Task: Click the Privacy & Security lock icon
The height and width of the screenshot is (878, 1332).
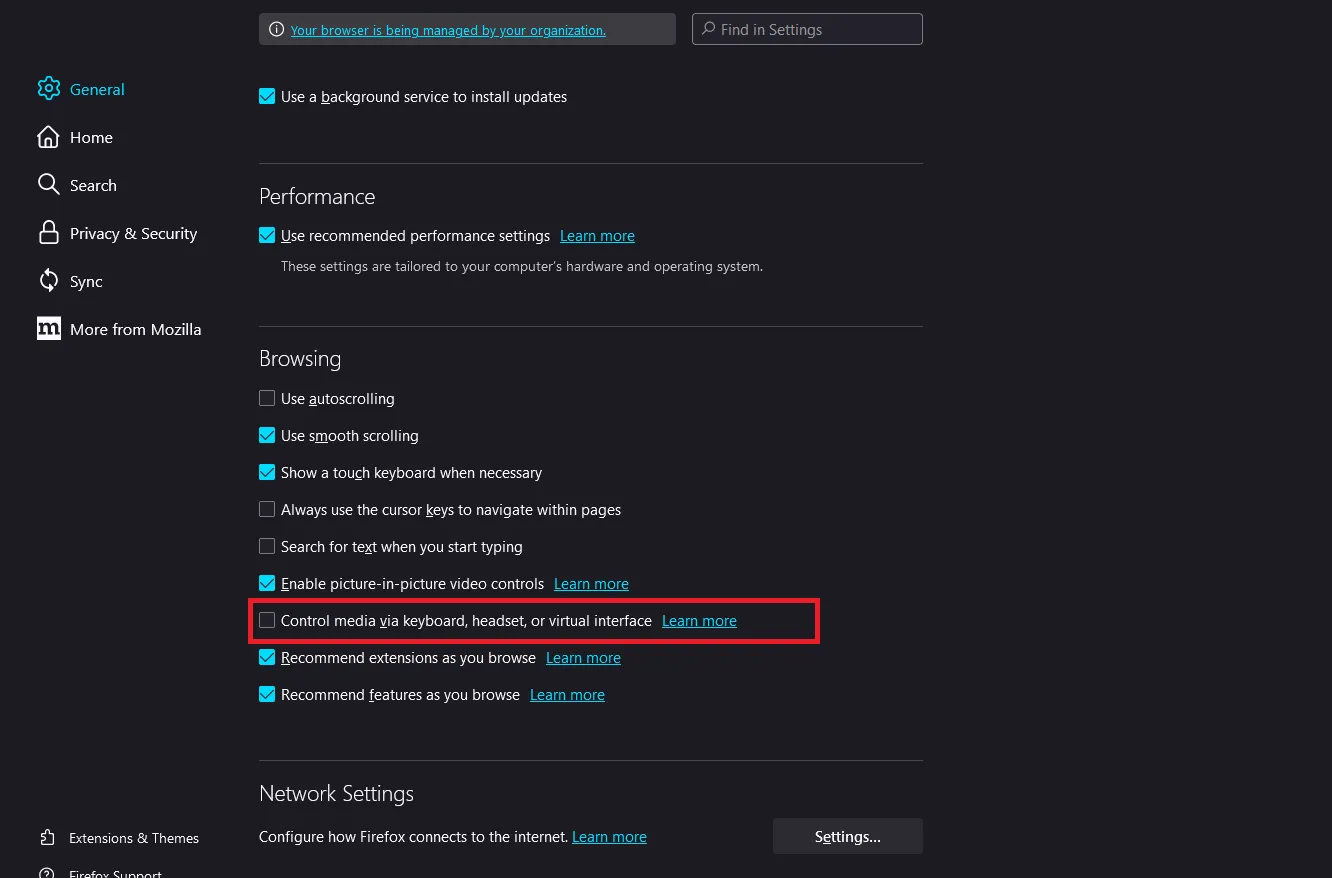Action: [48, 233]
